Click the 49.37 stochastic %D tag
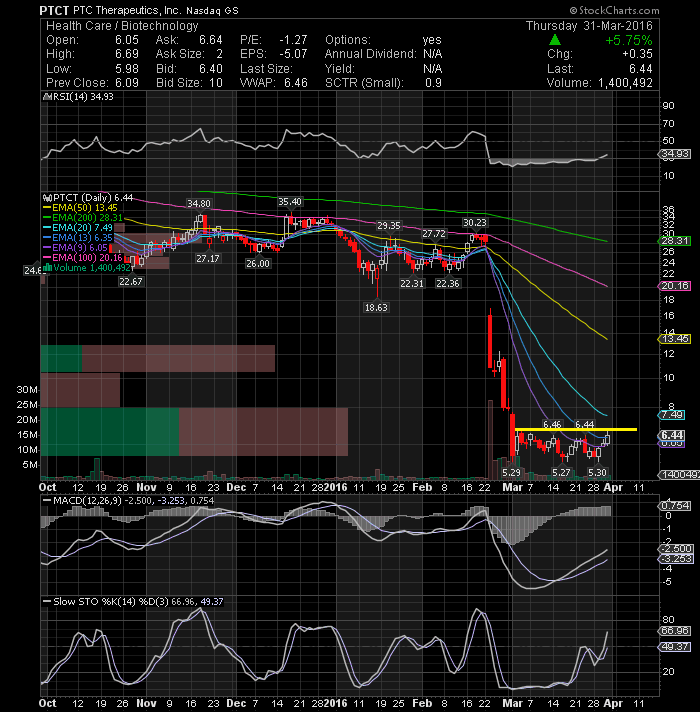This screenshot has height=712, width=700. 675,647
